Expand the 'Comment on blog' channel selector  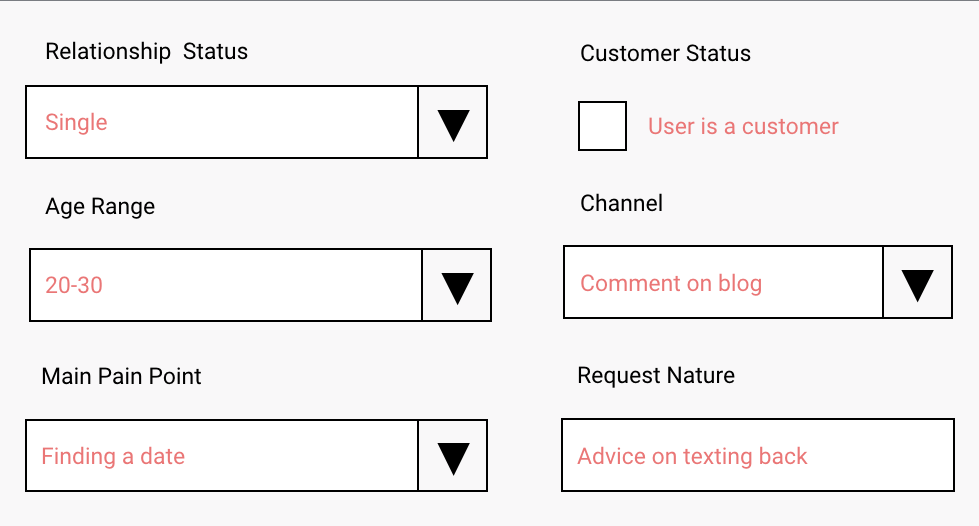pos(724,284)
